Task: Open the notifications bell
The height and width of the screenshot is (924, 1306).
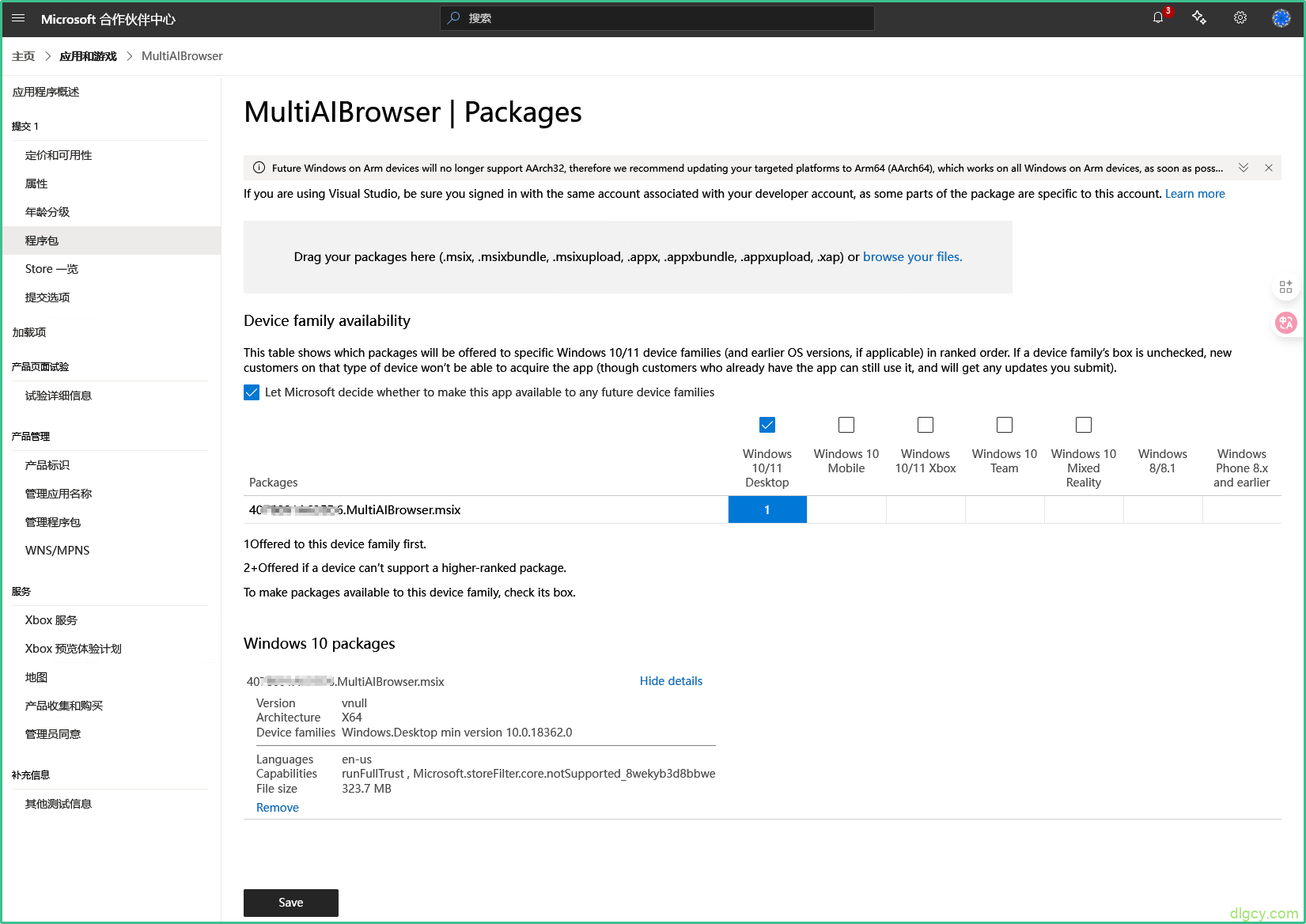Action: click(x=1158, y=18)
